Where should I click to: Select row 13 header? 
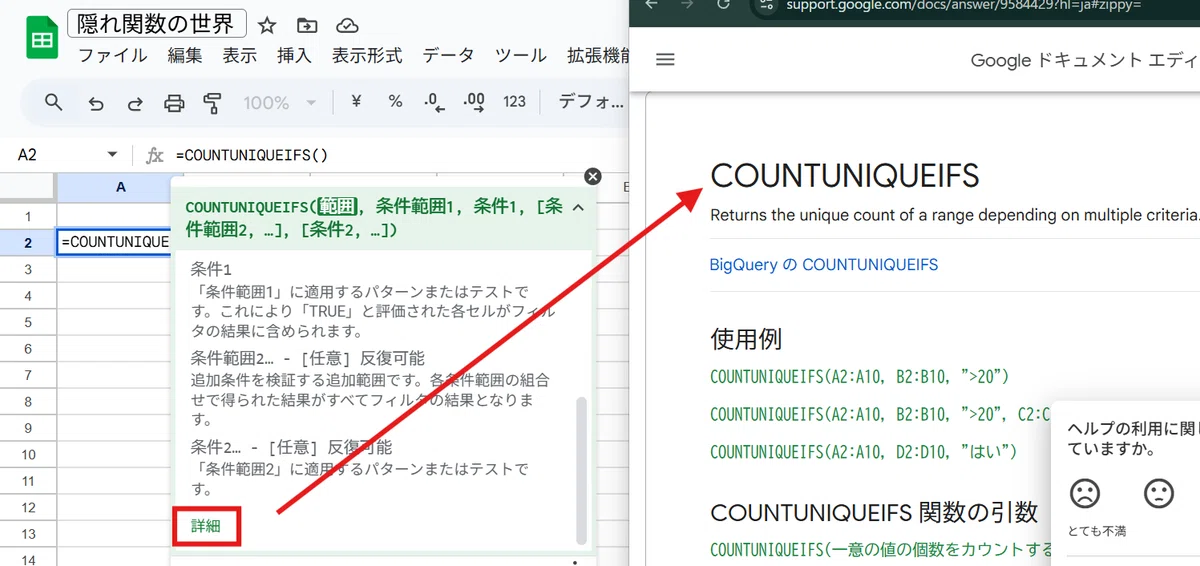click(28, 533)
